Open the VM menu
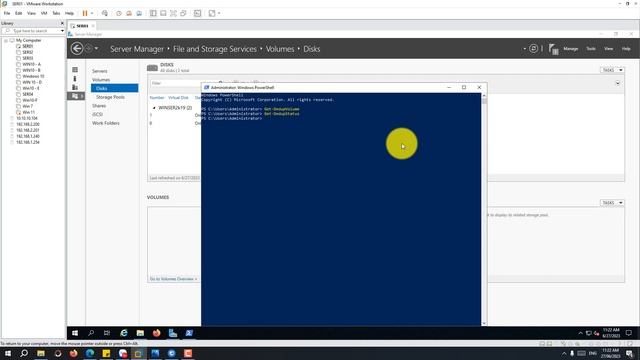The image size is (640, 360). [x=44, y=13]
